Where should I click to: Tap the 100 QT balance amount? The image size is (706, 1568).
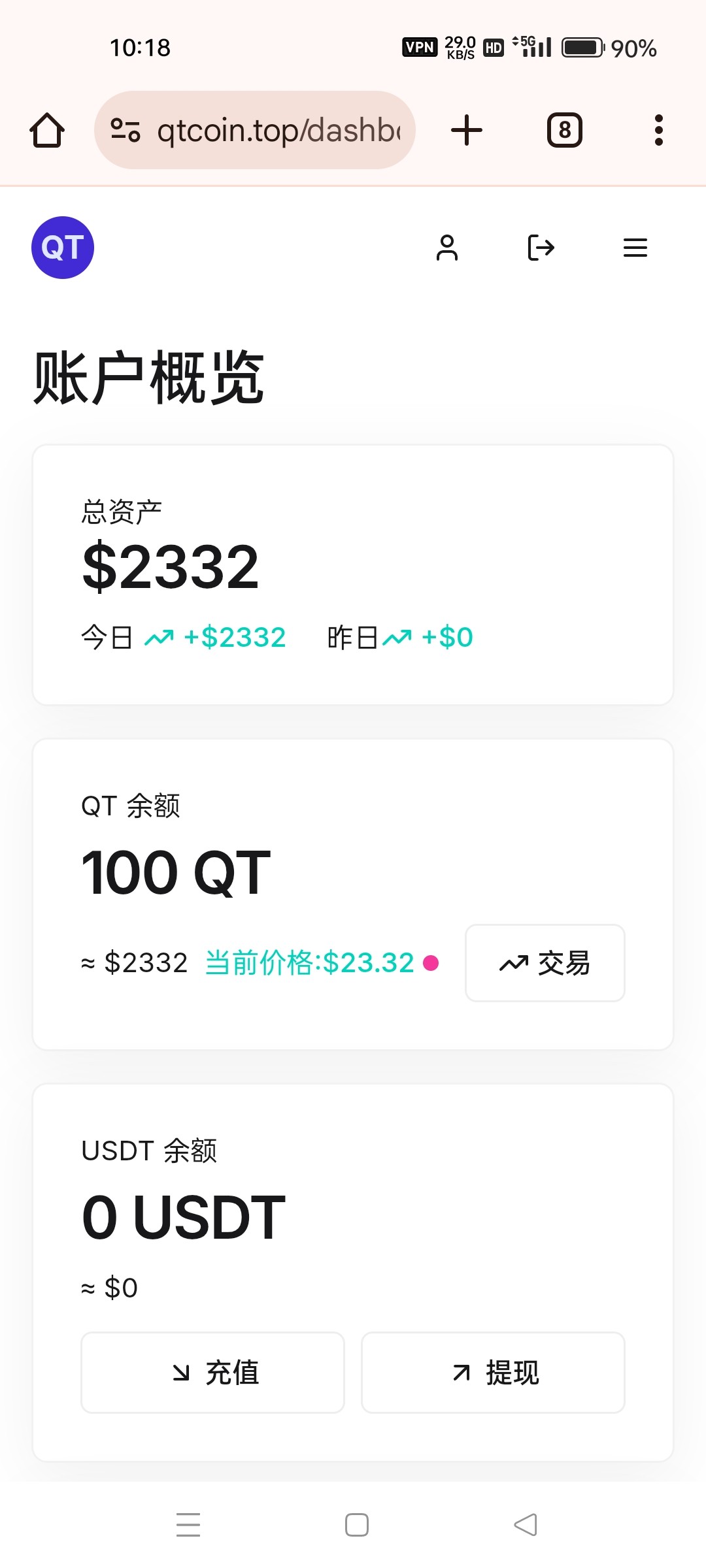176,873
